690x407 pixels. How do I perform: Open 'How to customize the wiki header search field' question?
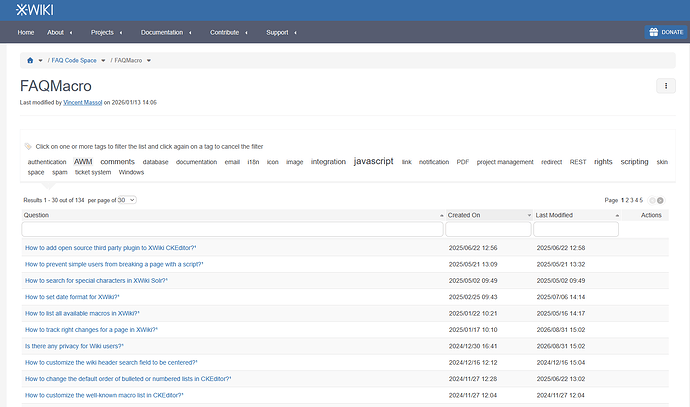(111, 363)
